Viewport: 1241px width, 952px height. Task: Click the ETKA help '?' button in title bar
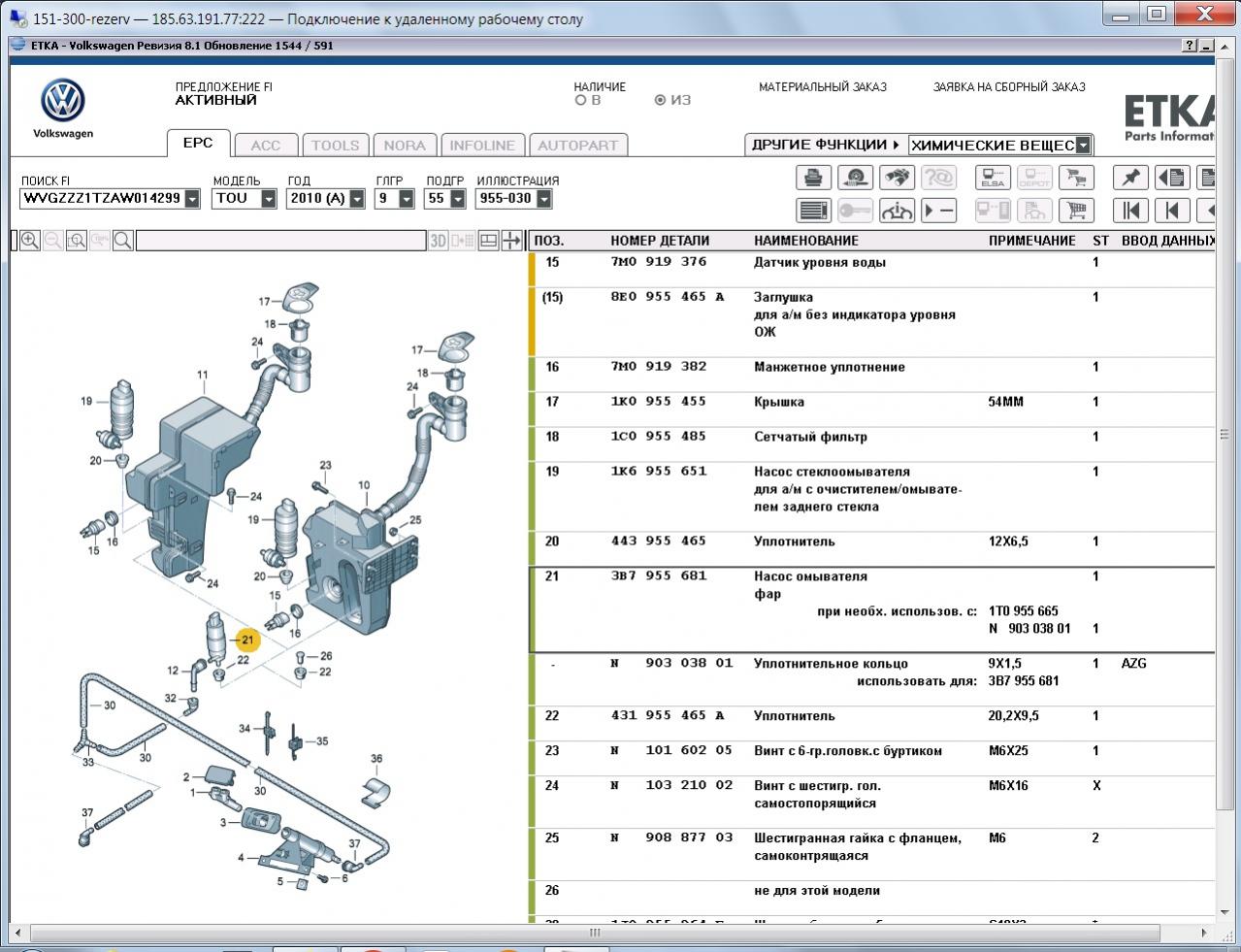pyautogui.click(x=1190, y=46)
